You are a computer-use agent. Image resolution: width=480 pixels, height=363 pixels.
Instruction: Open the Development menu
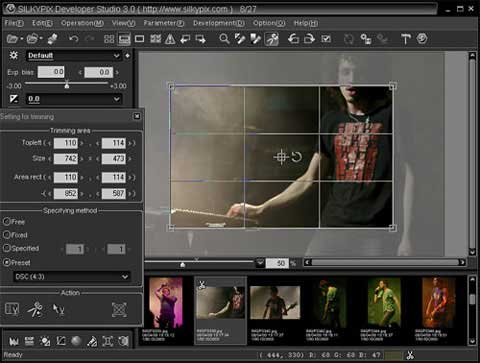[x=219, y=23]
